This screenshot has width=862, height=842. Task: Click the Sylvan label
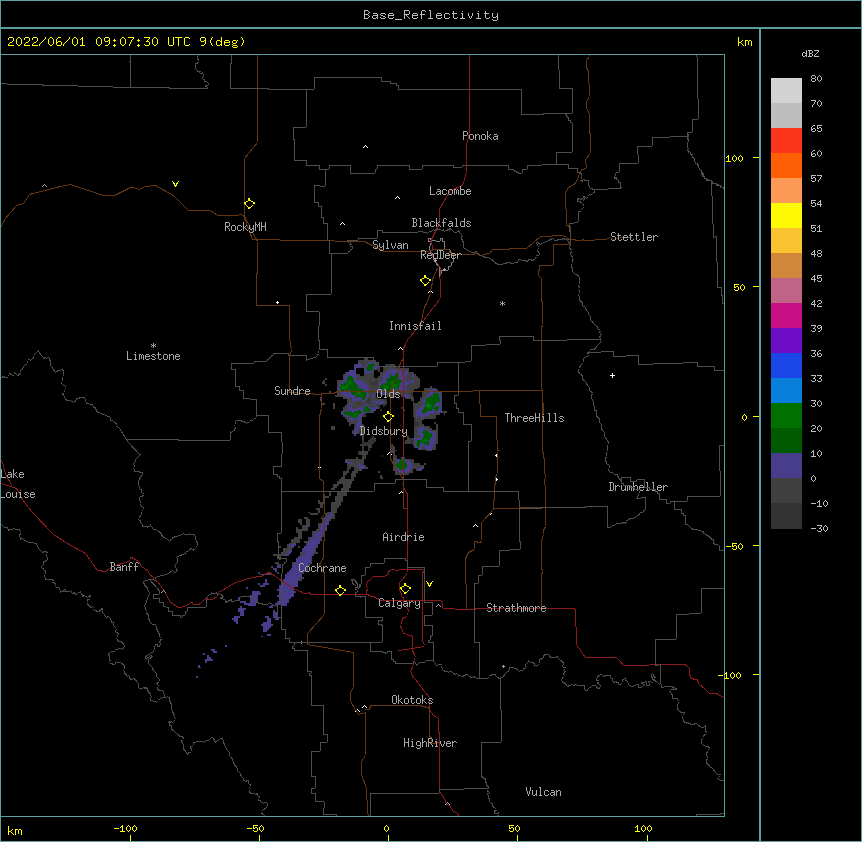(390, 245)
